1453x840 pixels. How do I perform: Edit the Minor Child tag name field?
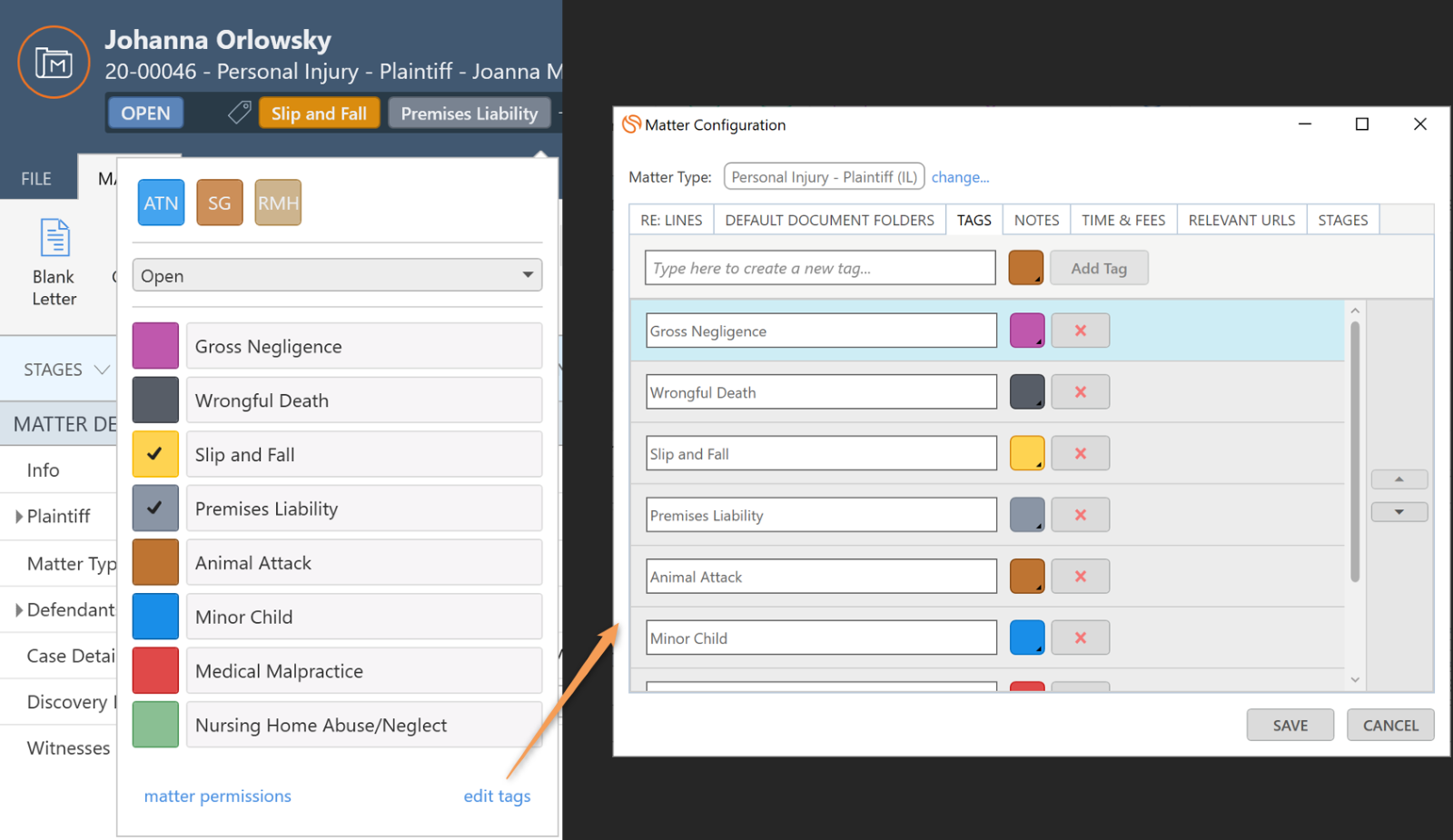(821, 637)
